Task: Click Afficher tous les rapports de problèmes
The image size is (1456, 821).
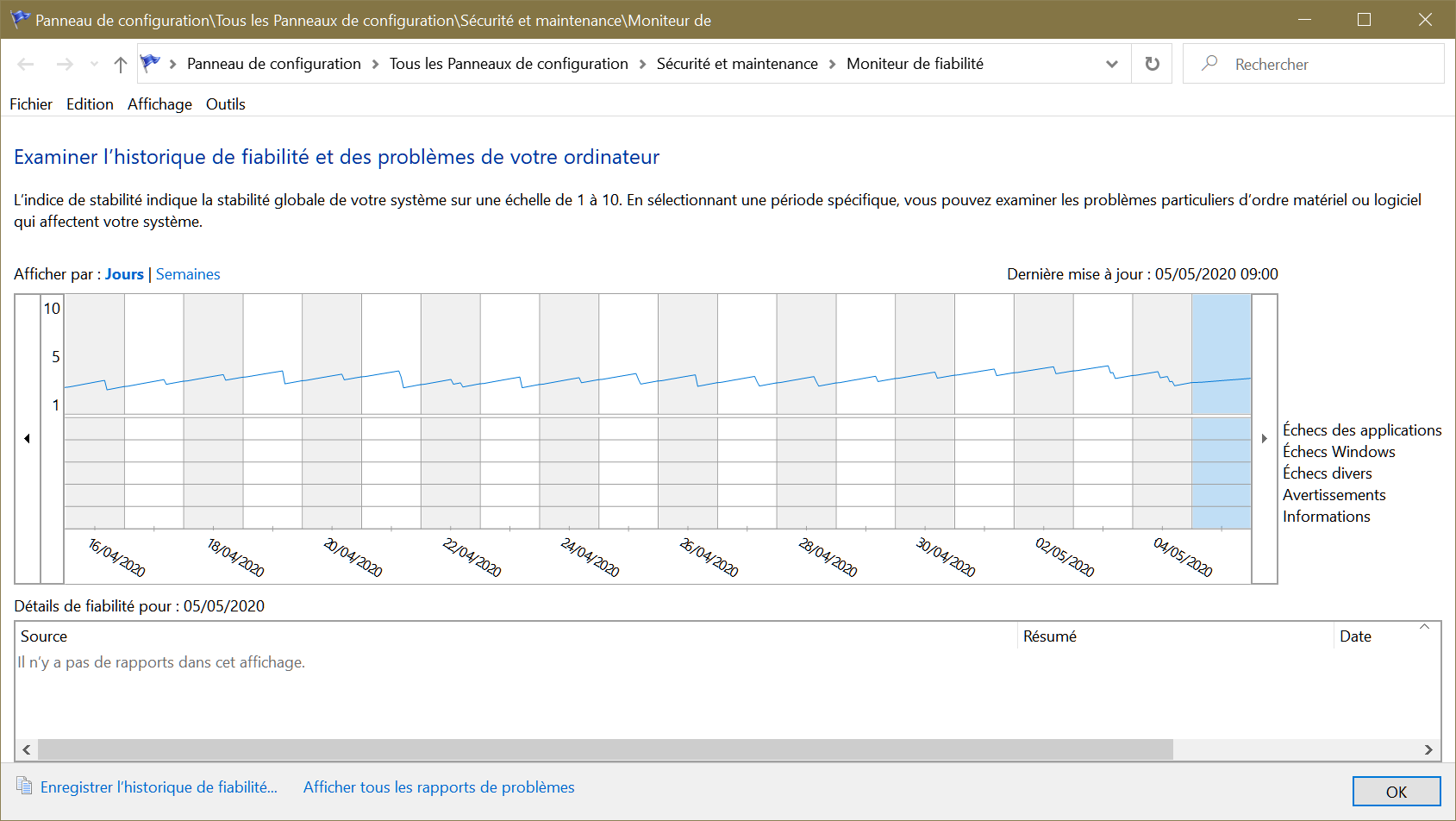Action: [439, 787]
